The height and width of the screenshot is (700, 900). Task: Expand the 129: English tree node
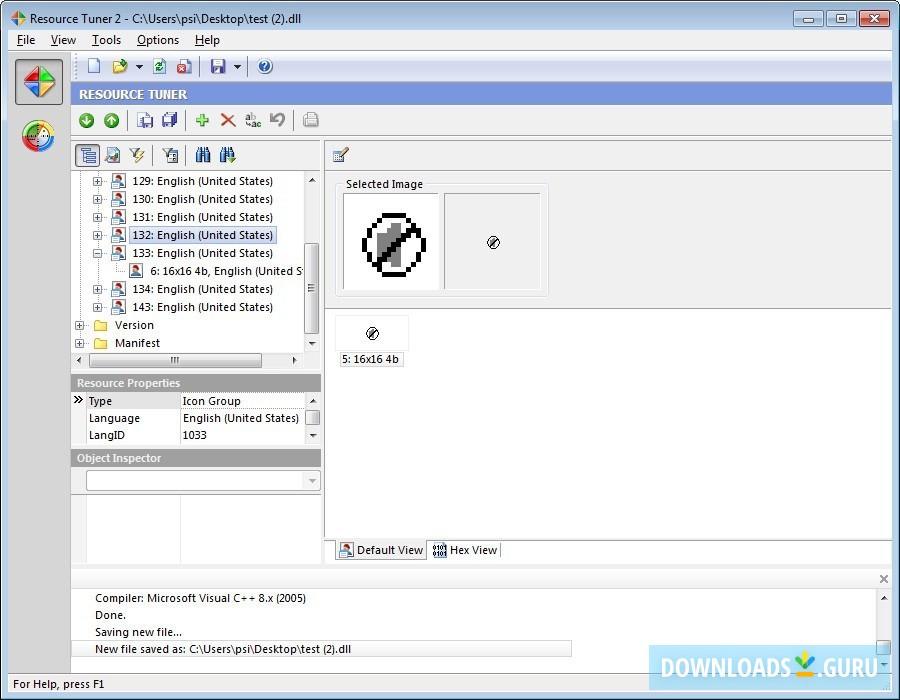(x=98, y=181)
